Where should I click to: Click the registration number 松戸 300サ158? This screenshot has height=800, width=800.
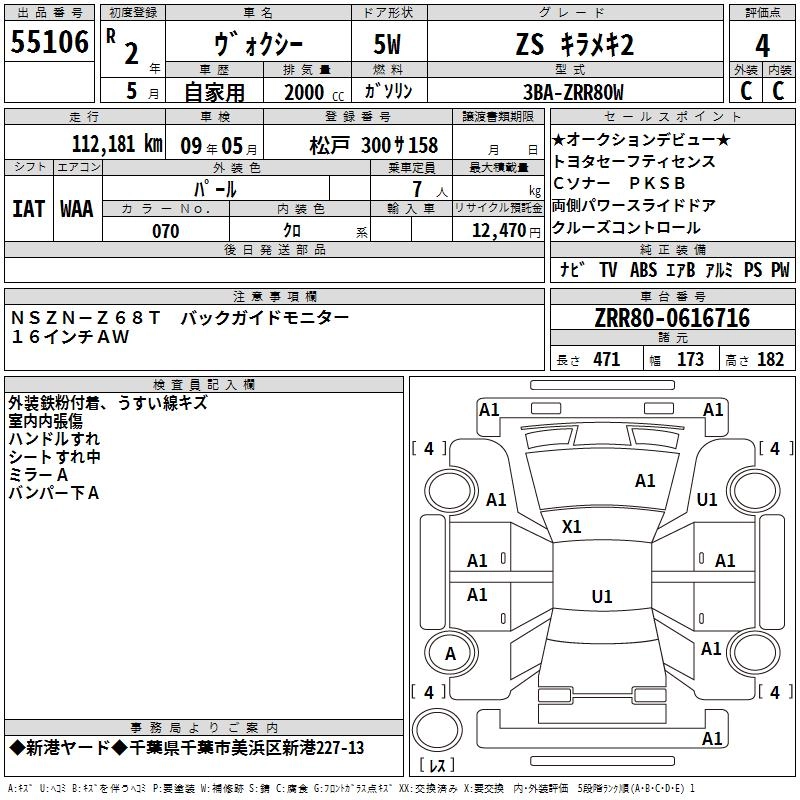(373, 145)
